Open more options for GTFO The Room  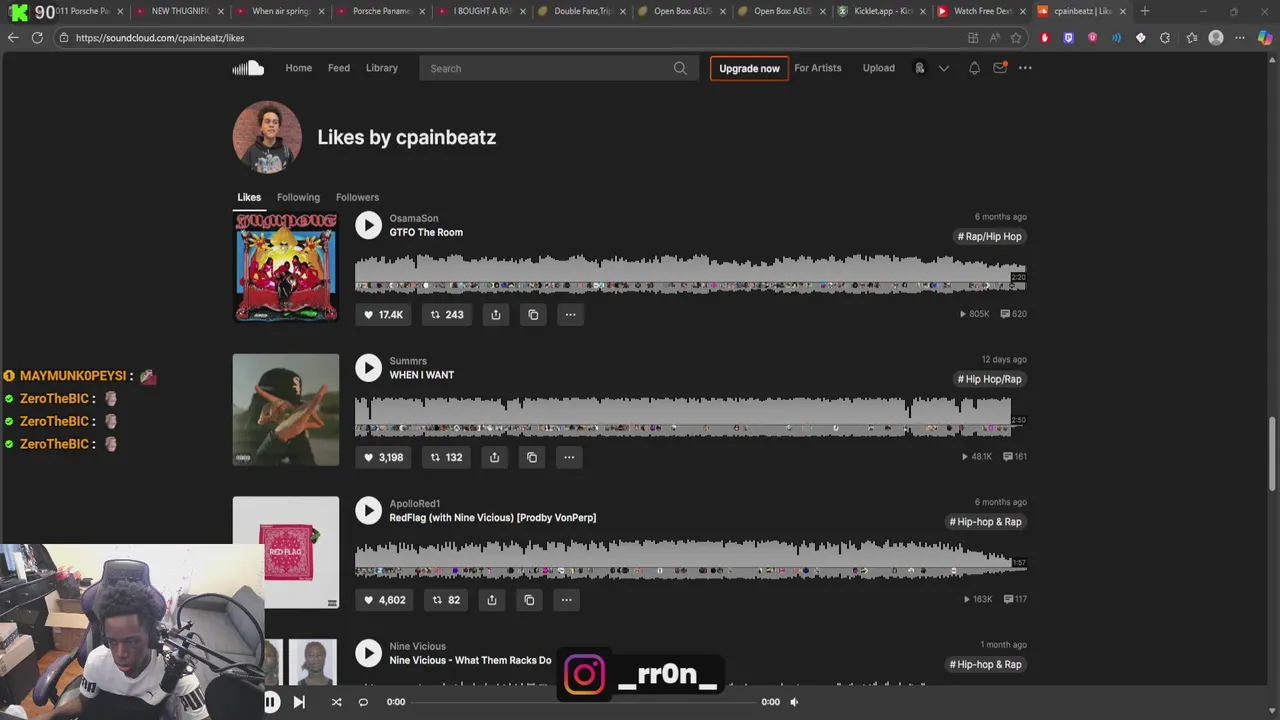(x=570, y=314)
